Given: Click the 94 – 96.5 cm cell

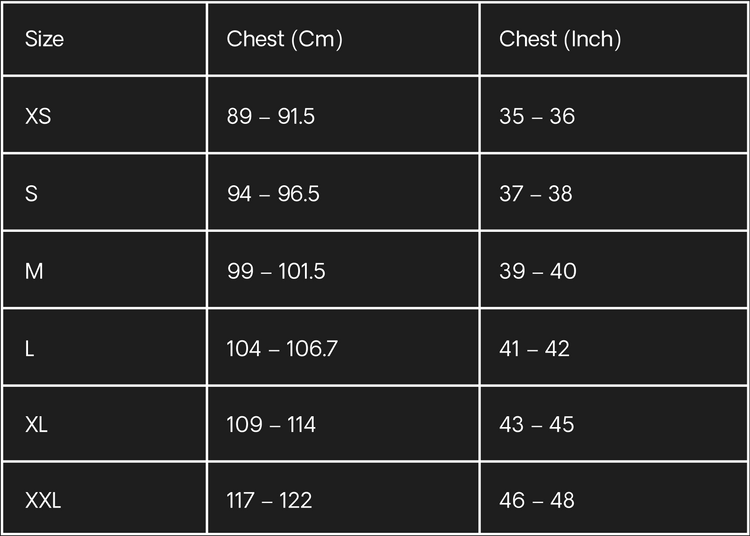Looking at the screenshot, I should click(x=273, y=193).
